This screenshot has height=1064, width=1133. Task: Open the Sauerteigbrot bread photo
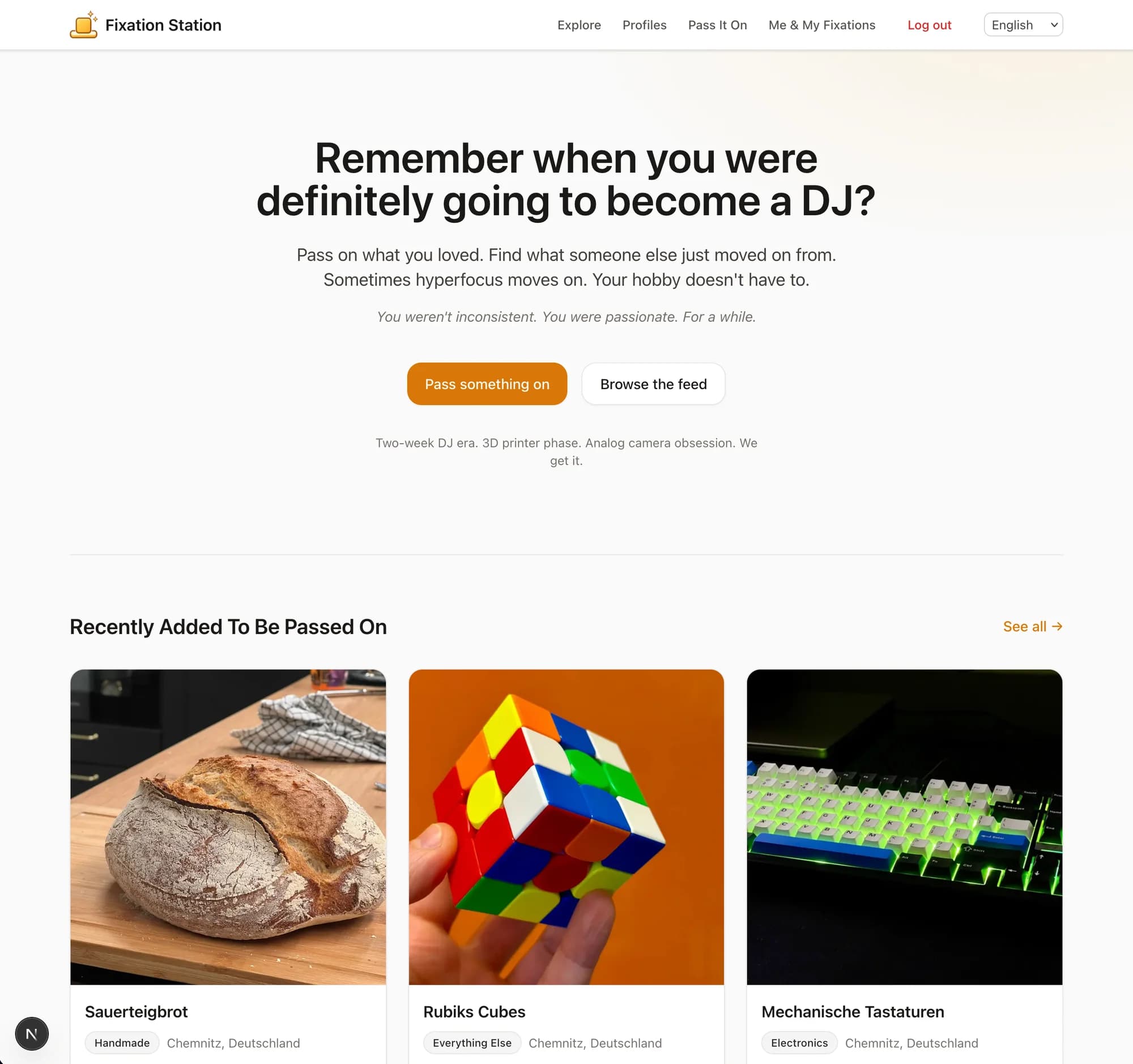[228, 827]
